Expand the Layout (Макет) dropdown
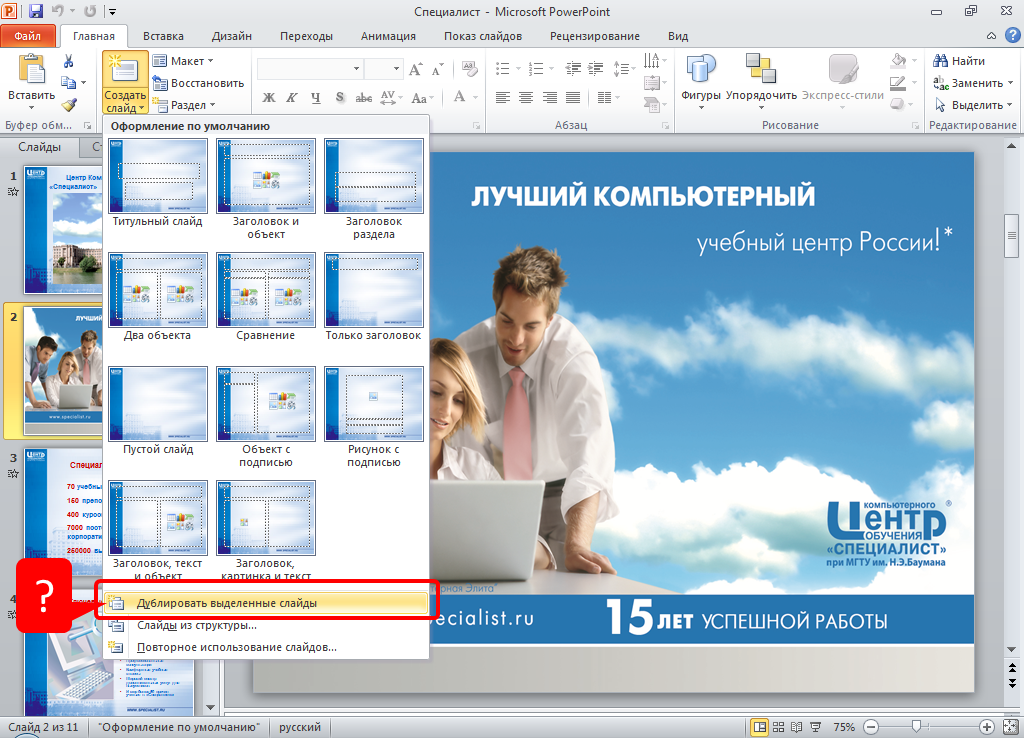The image size is (1024, 738). tap(185, 61)
